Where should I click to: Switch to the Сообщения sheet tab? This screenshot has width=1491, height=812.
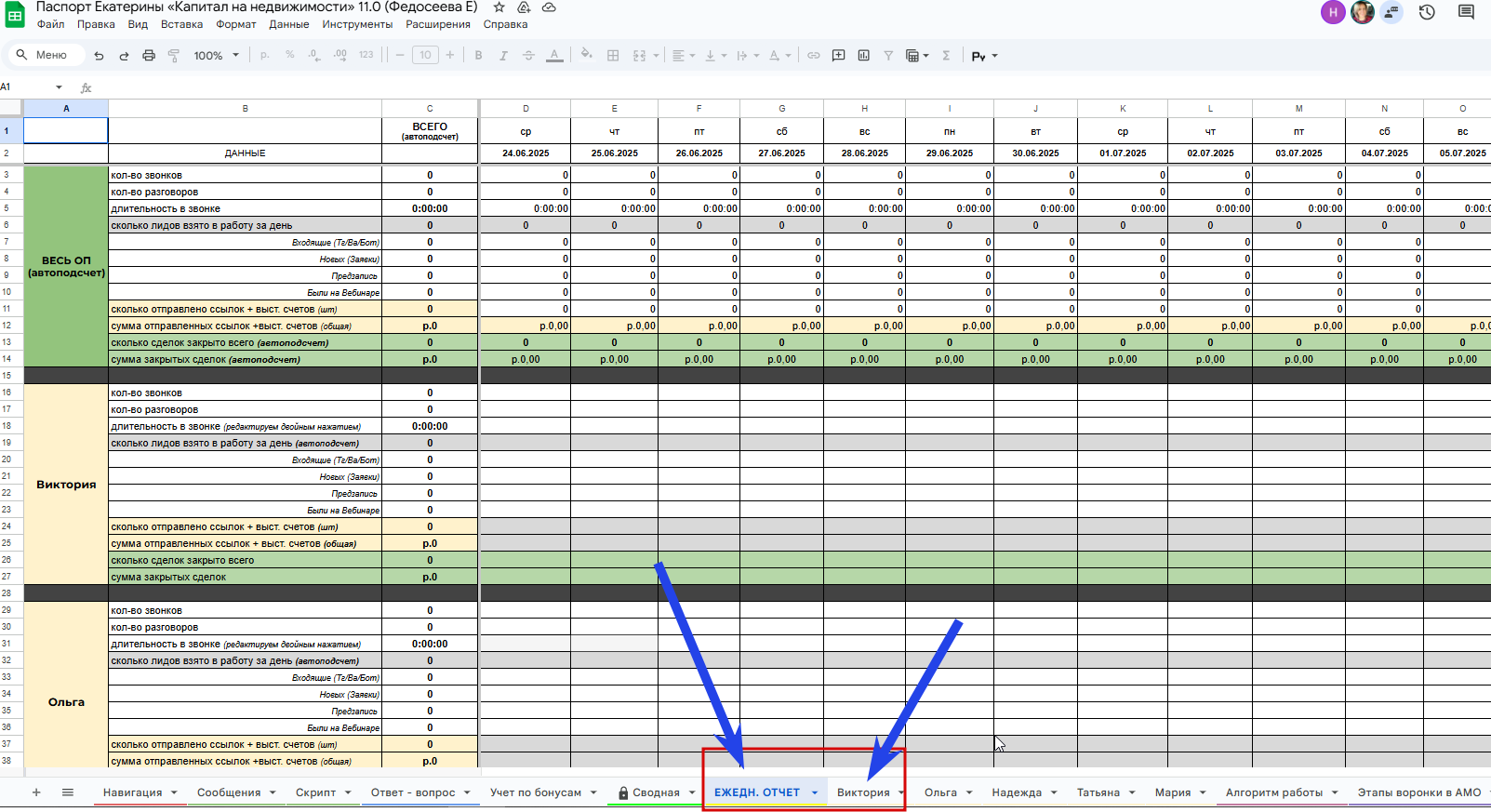click(229, 792)
